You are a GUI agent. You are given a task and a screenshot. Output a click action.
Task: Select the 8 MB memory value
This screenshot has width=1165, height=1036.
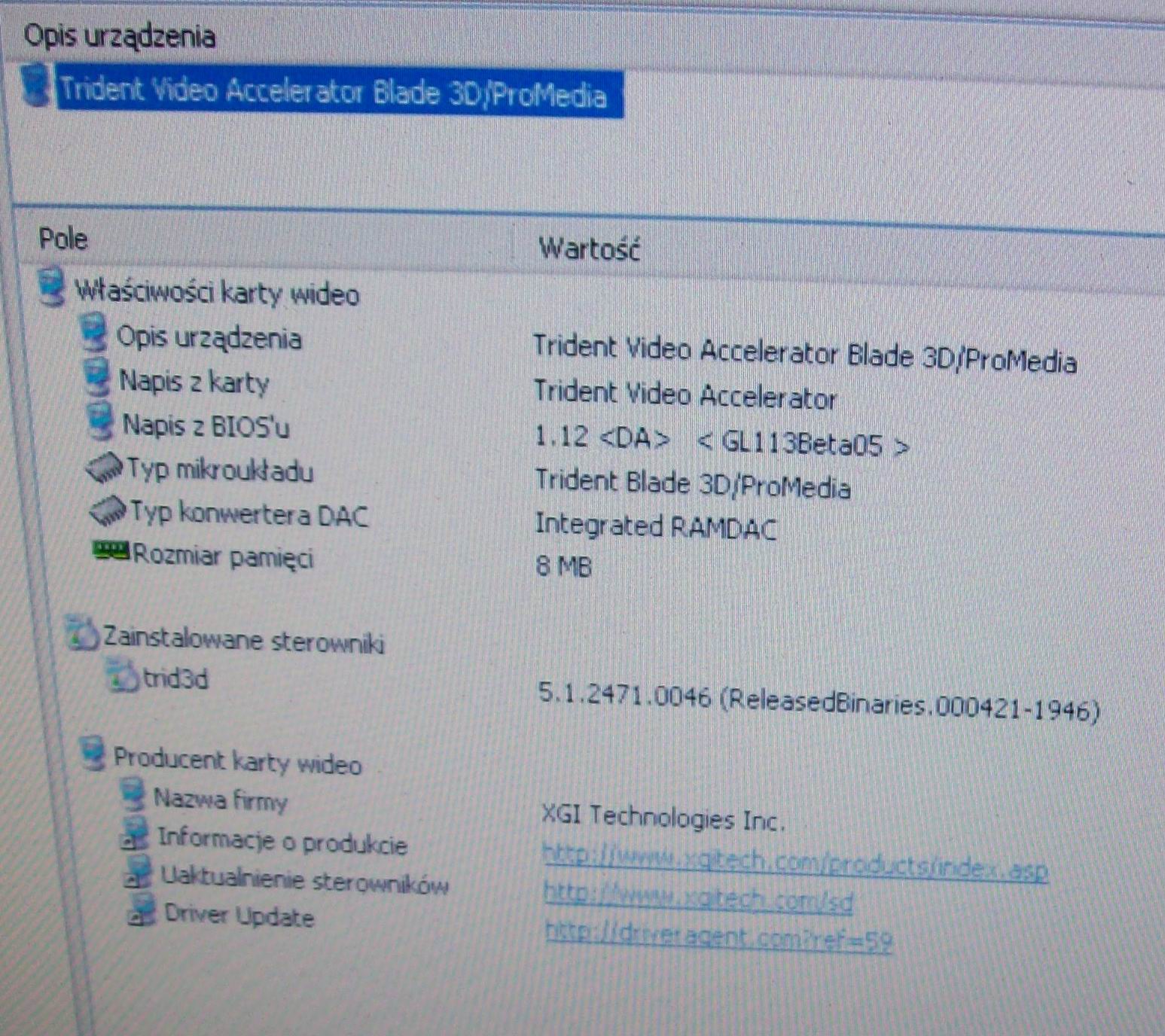pyautogui.click(x=563, y=565)
